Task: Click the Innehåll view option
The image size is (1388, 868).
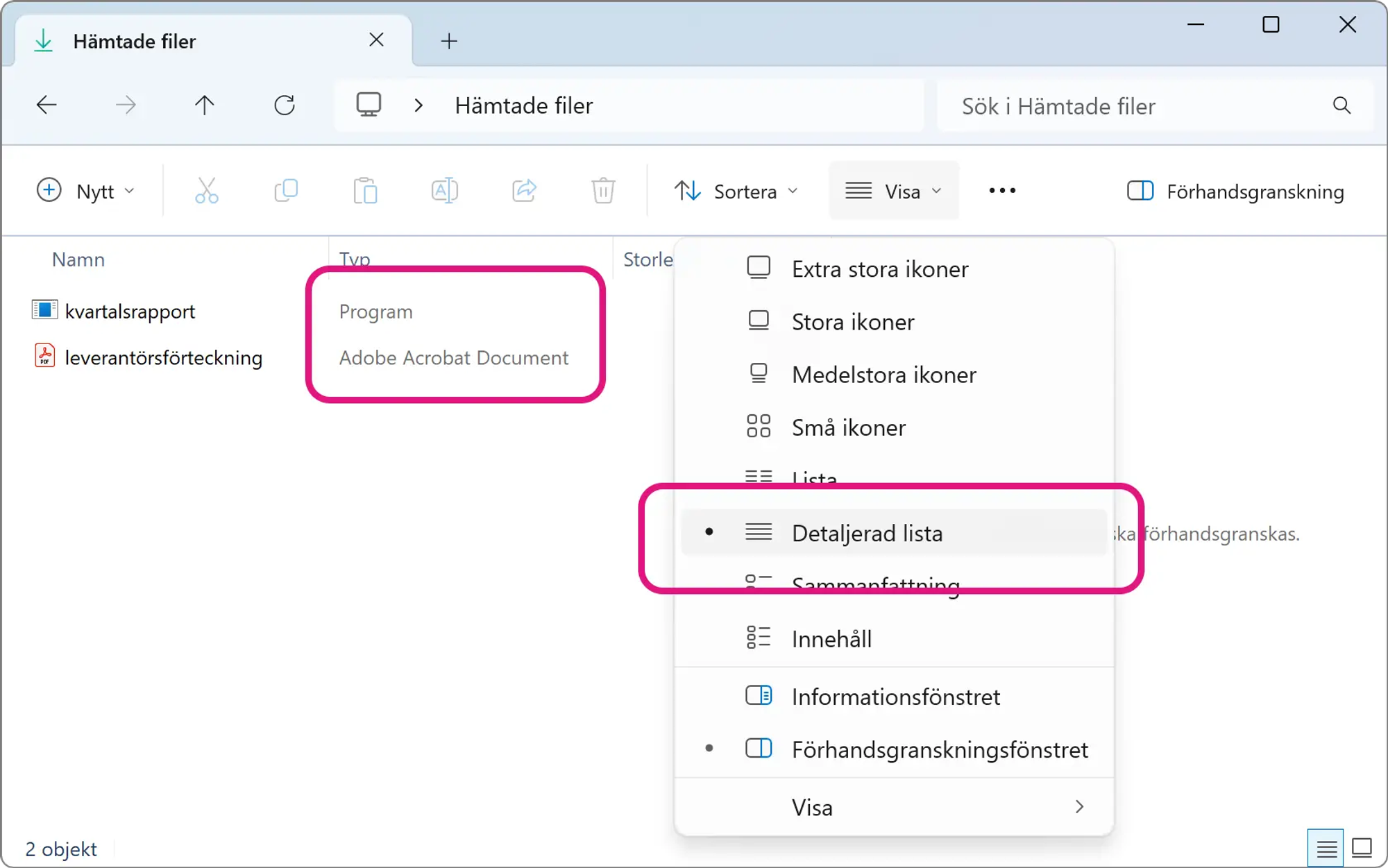Action: click(832, 638)
